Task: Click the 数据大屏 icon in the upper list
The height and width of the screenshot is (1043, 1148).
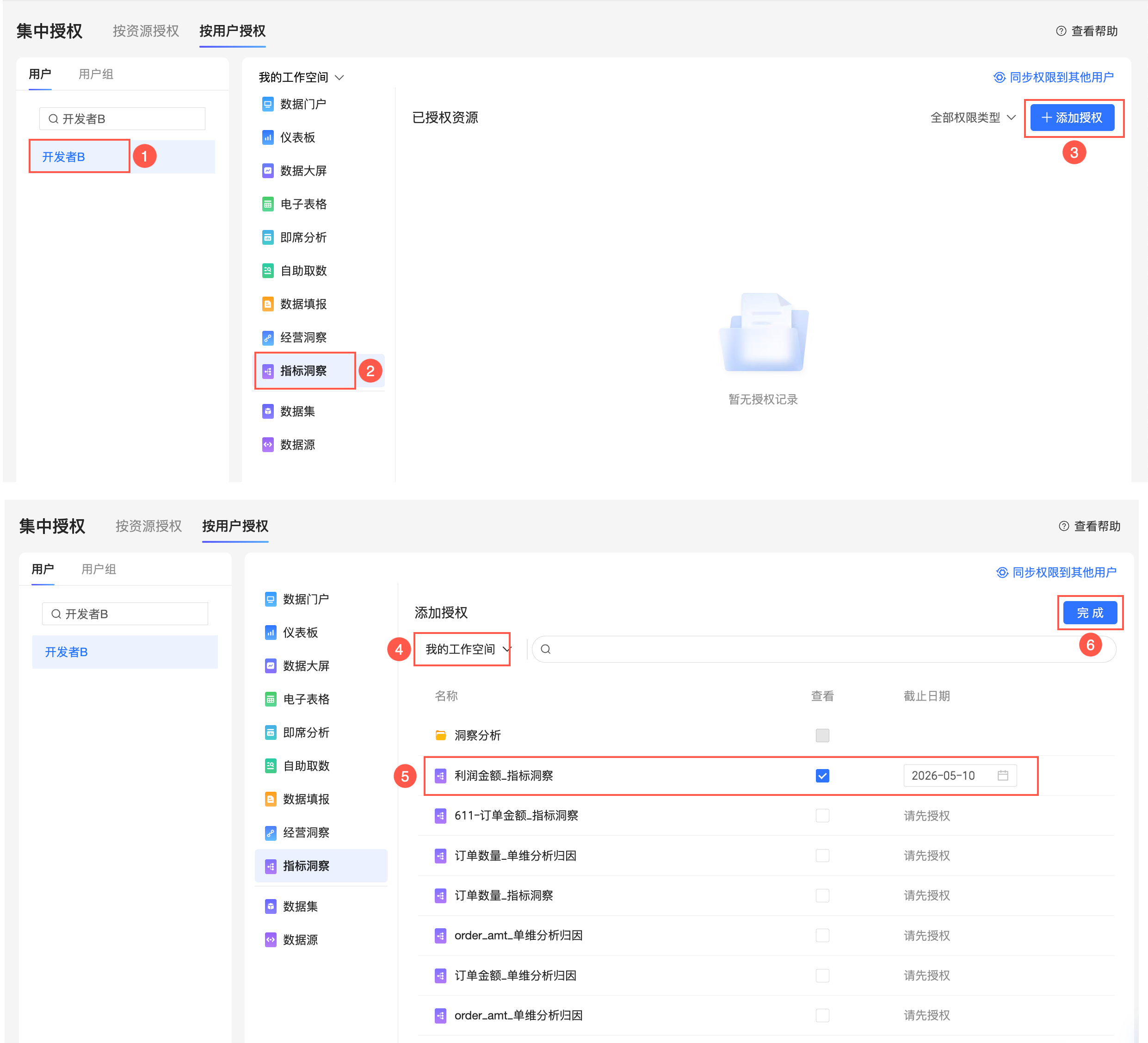Action: click(x=268, y=171)
